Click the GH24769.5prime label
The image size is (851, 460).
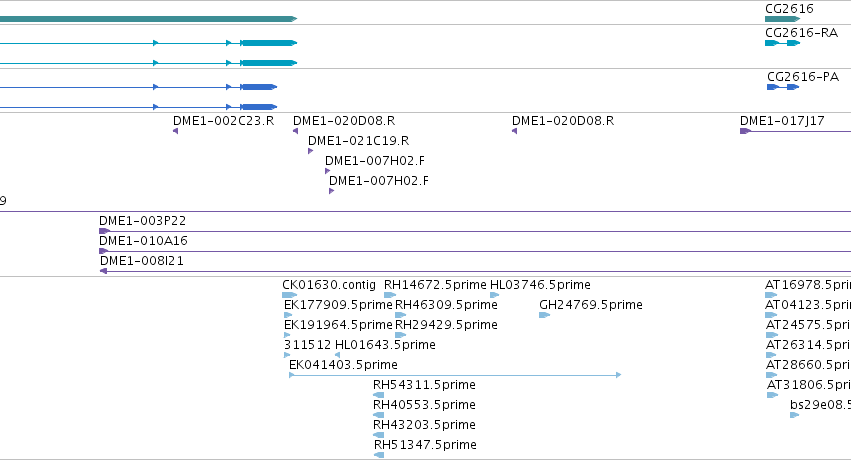point(590,305)
